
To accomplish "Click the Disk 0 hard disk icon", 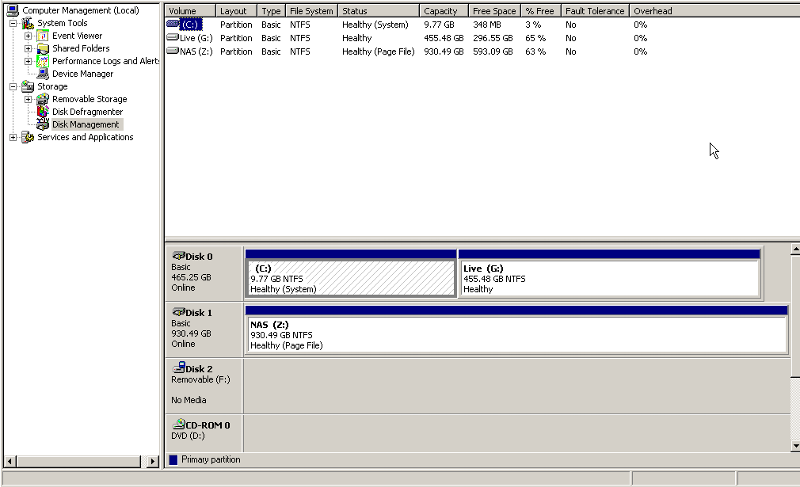I will [179, 255].
